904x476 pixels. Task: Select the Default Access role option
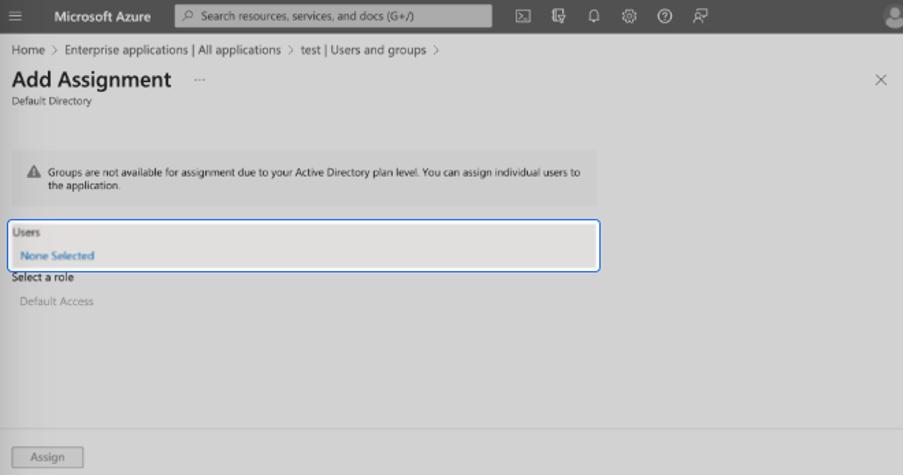(x=57, y=301)
